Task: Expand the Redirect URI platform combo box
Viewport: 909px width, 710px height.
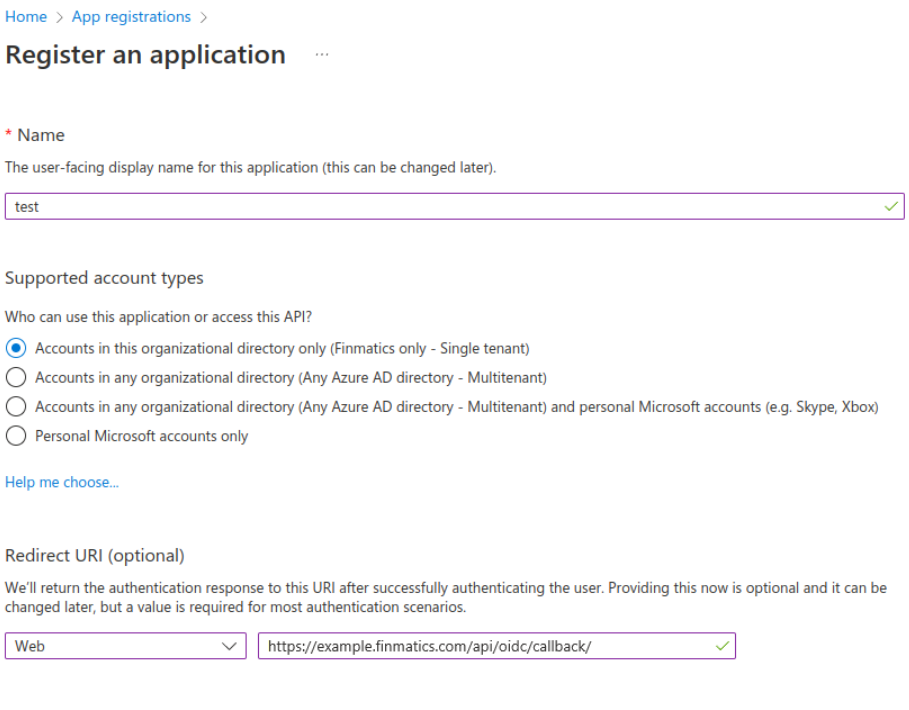Action: (125, 645)
